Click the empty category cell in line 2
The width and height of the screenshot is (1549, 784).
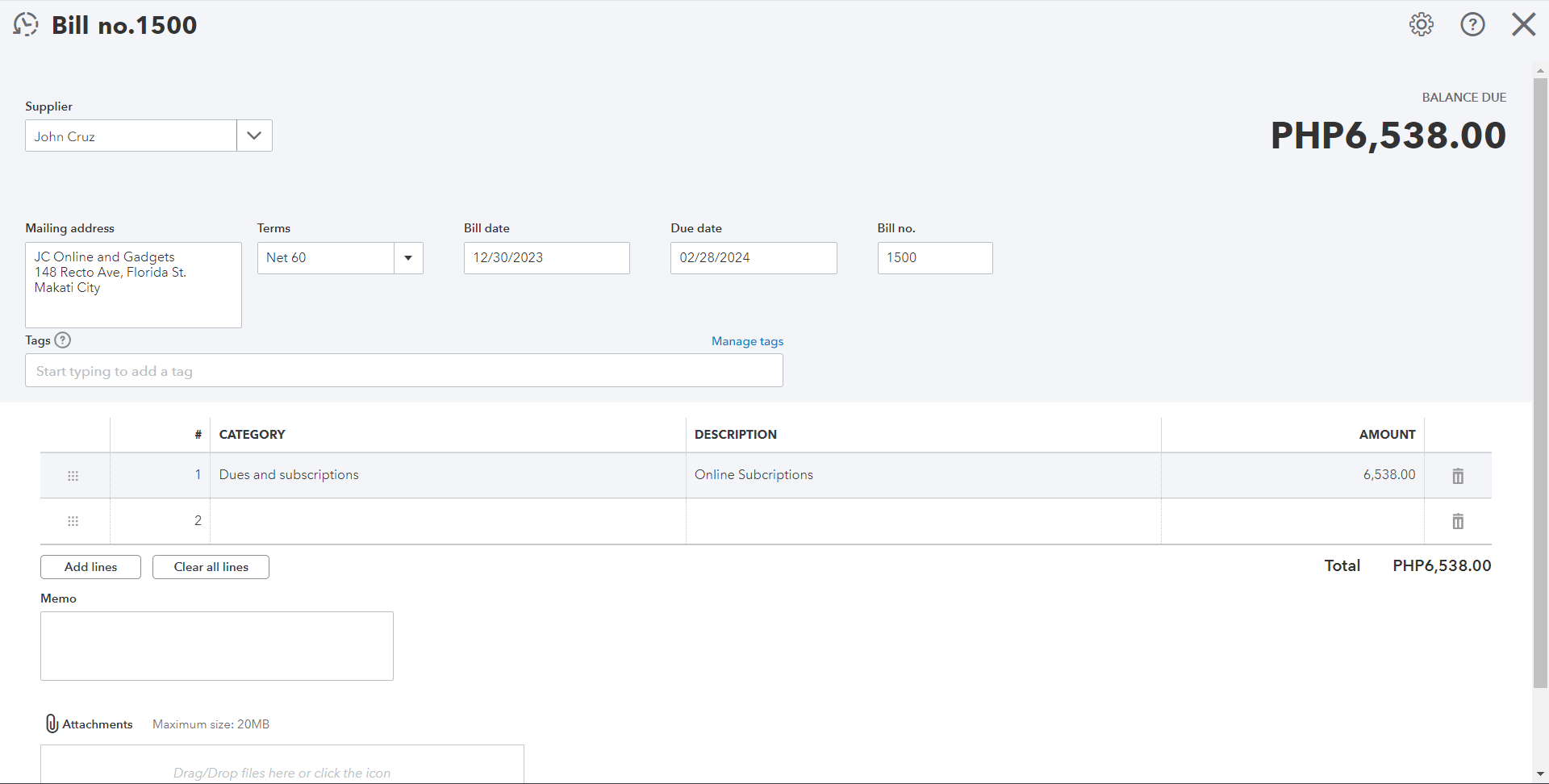tap(448, 521)
